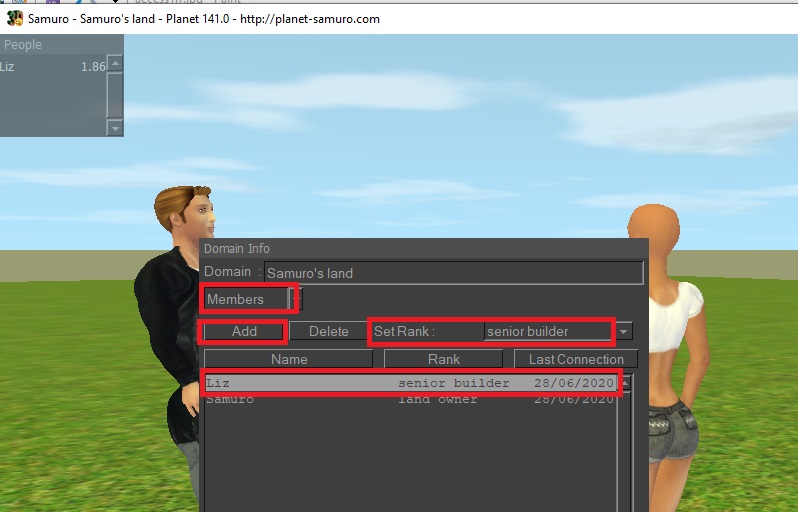Sort by Last Connection column header
The width and height of the screenshot is (798, 512).
(x=576, y=359)
